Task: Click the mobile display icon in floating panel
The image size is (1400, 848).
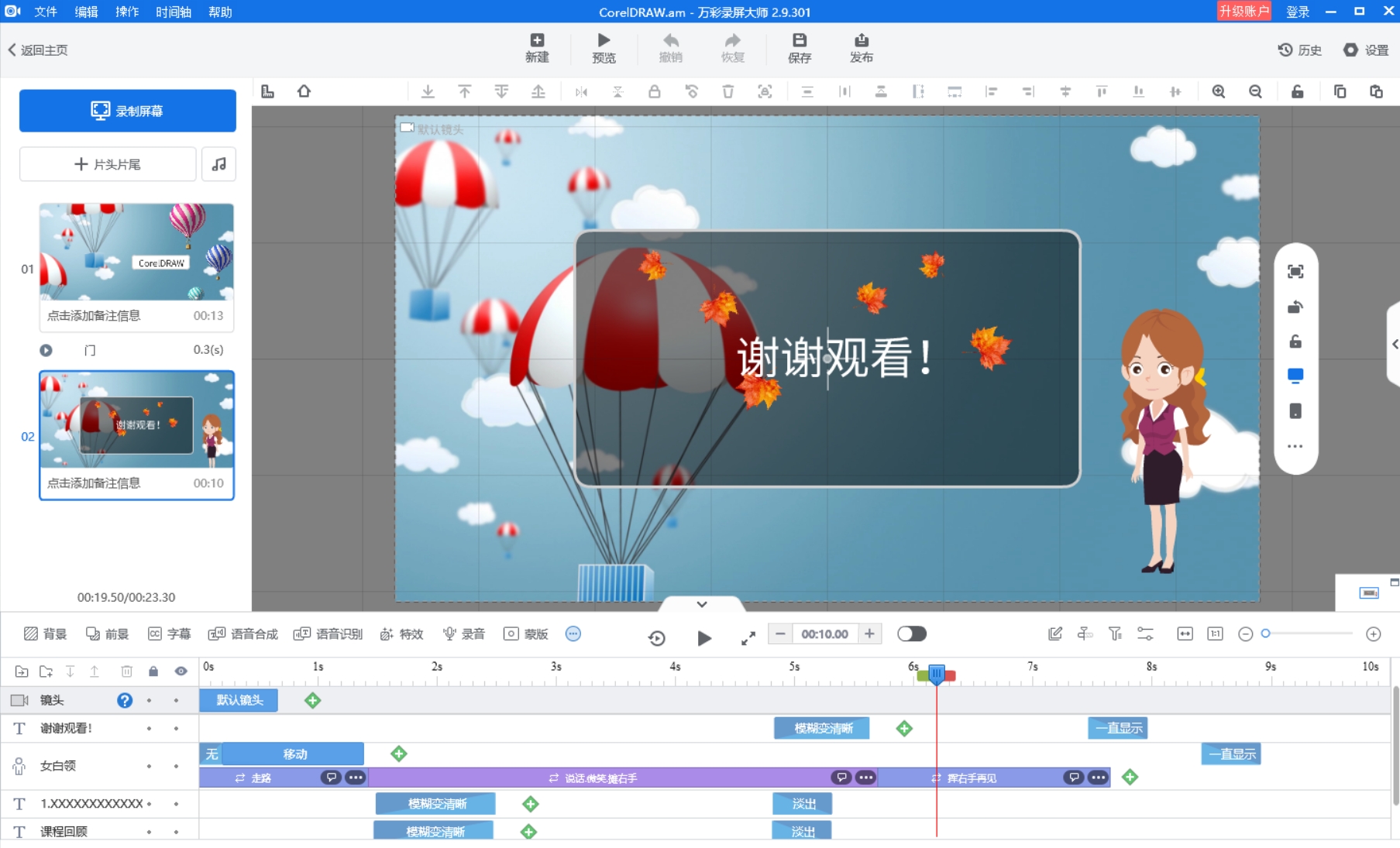Action: [1295, 411]
